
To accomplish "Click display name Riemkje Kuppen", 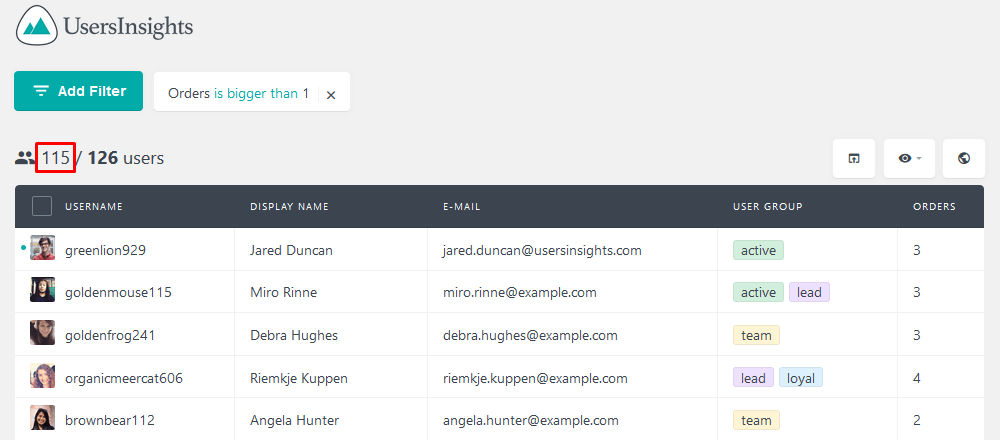I will 298,378.
